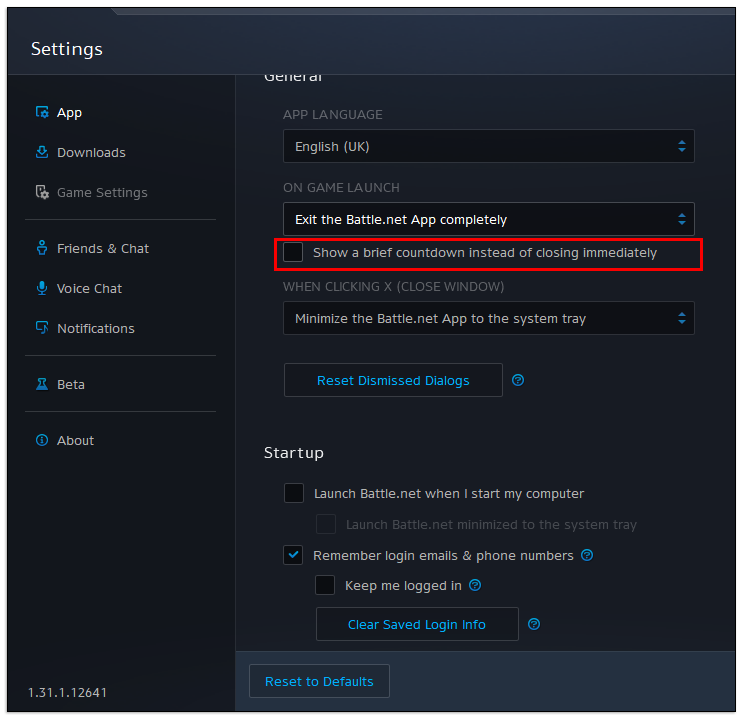Go to Game Settings section
The height and width of the screenshot is (720, 744).
coord(102,193)
